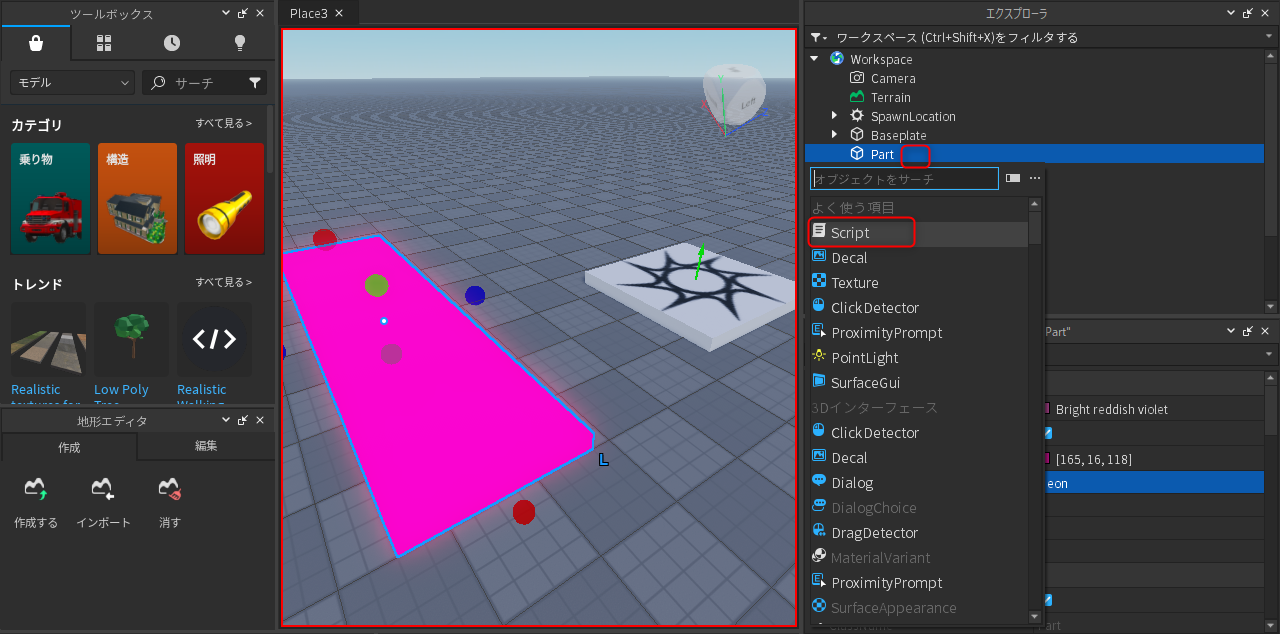Open the モデル category dropdown in Toolbox
This screenshot has height=634, width=1280.
tap(72, 83)
